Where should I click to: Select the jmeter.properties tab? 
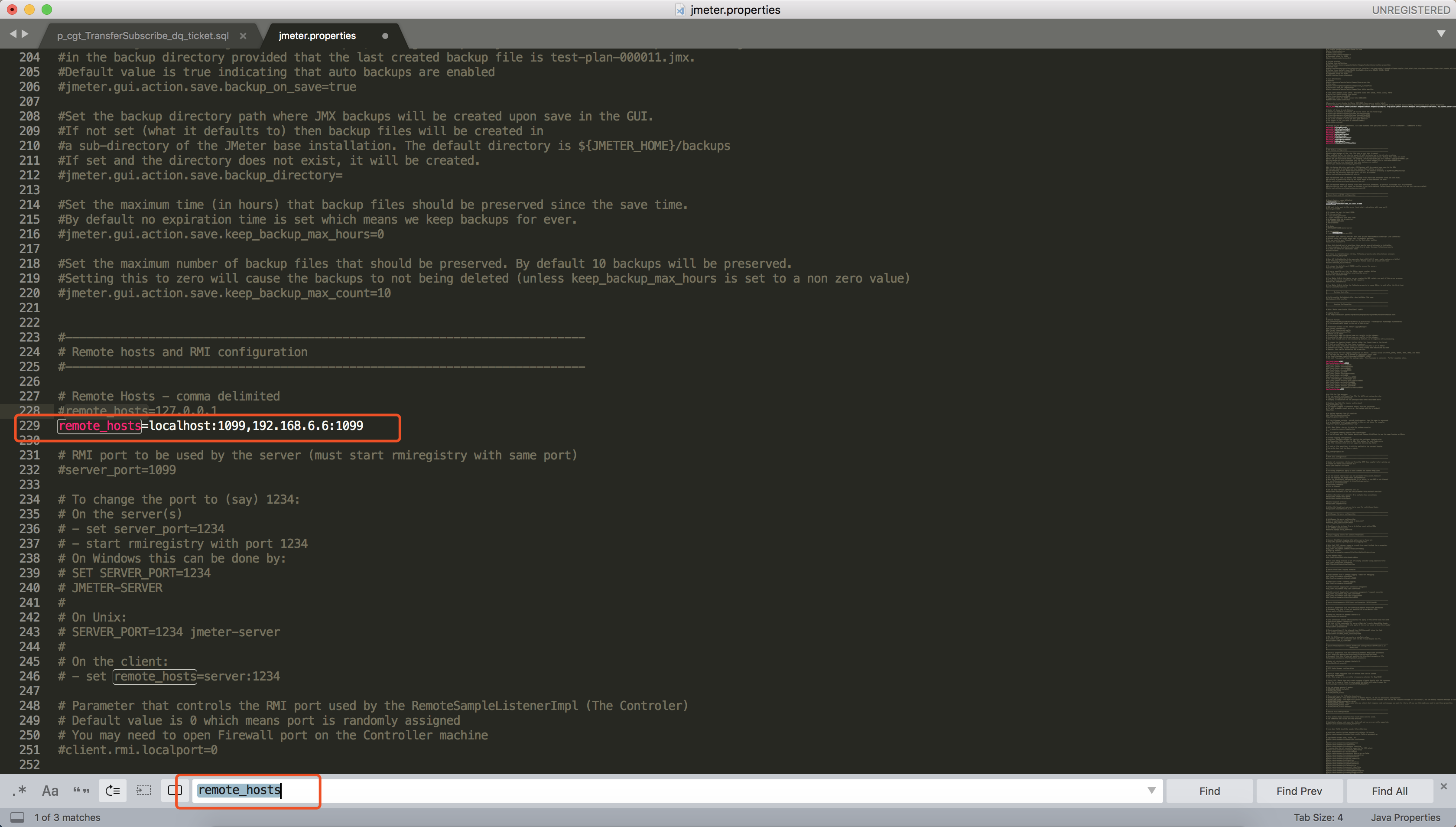click(x=317, y=36)
